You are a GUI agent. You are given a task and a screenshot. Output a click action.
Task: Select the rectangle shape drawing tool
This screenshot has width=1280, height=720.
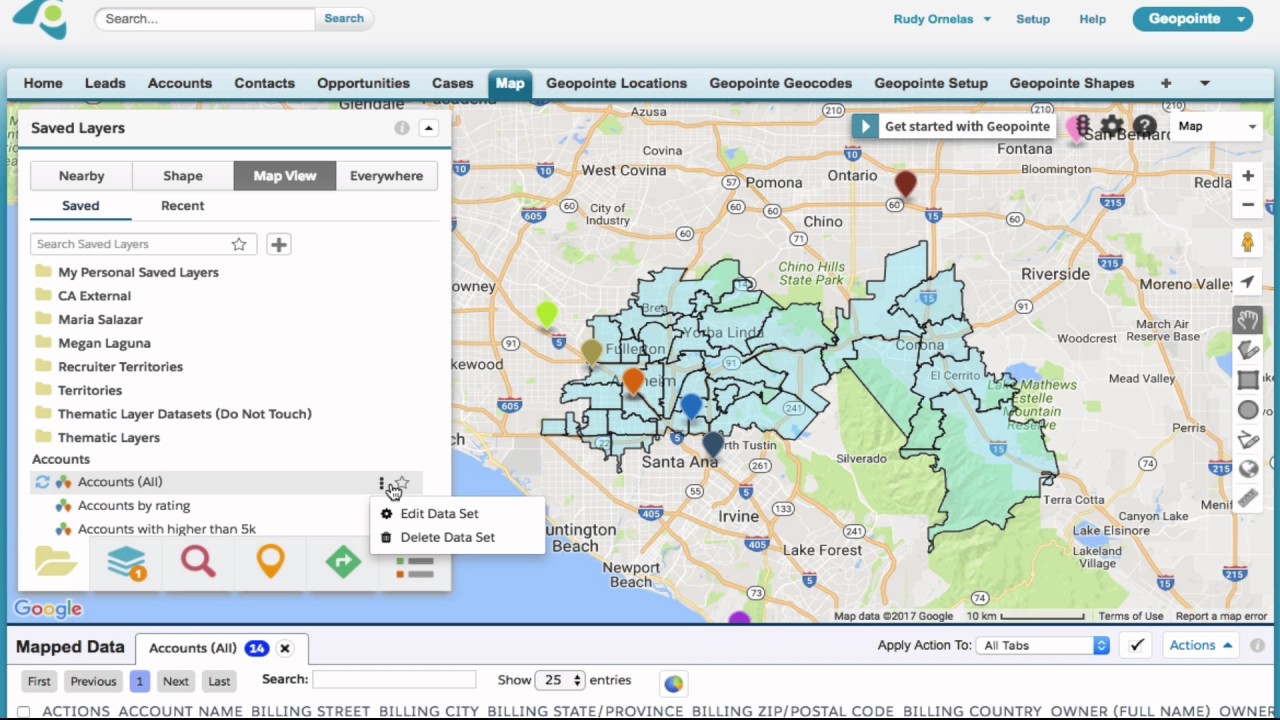pyautogui.click(x=1248, y=380)
